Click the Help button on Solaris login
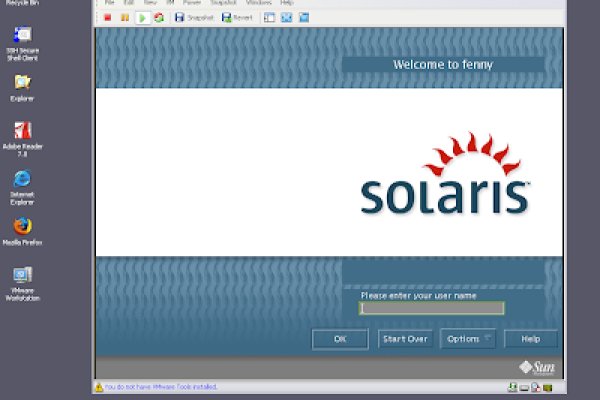The image size is (600, 400). pyautogui.click(x=530, y=339)
